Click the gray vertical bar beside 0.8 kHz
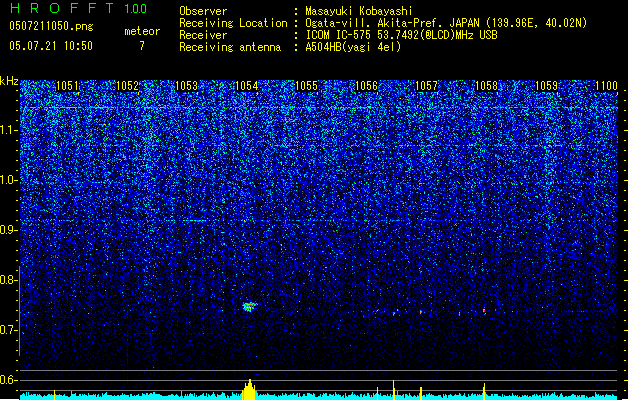The image size is (629, 400). (x=19, y=311)
